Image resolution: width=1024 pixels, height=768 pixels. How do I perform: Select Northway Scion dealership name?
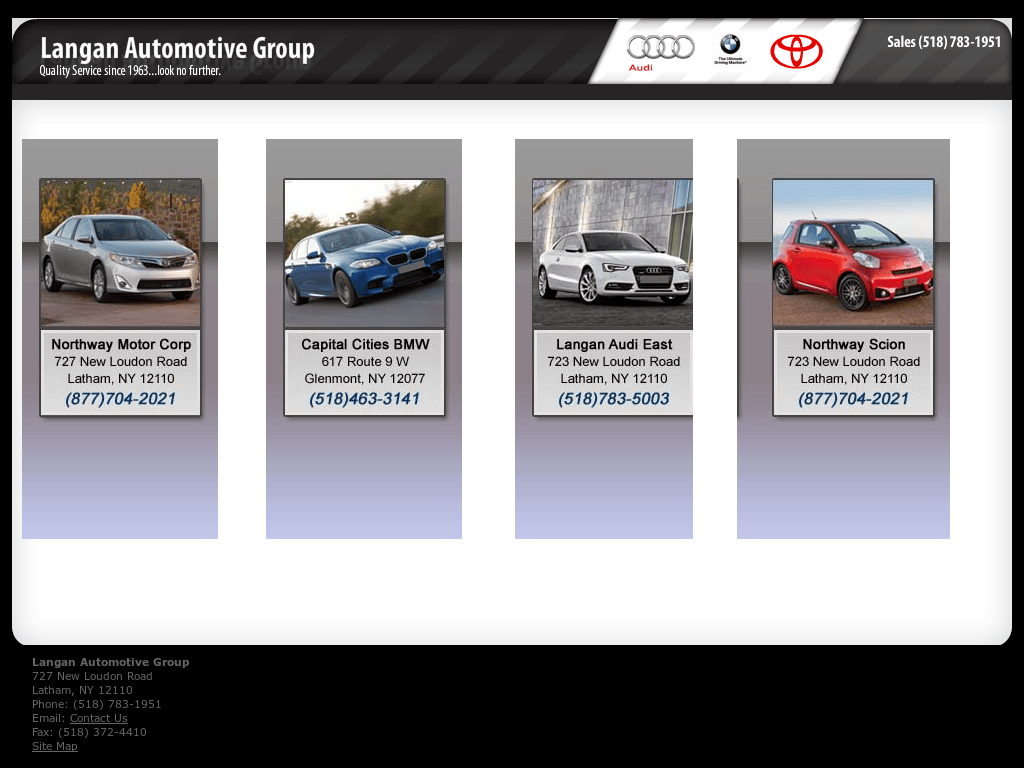(854, 344)
